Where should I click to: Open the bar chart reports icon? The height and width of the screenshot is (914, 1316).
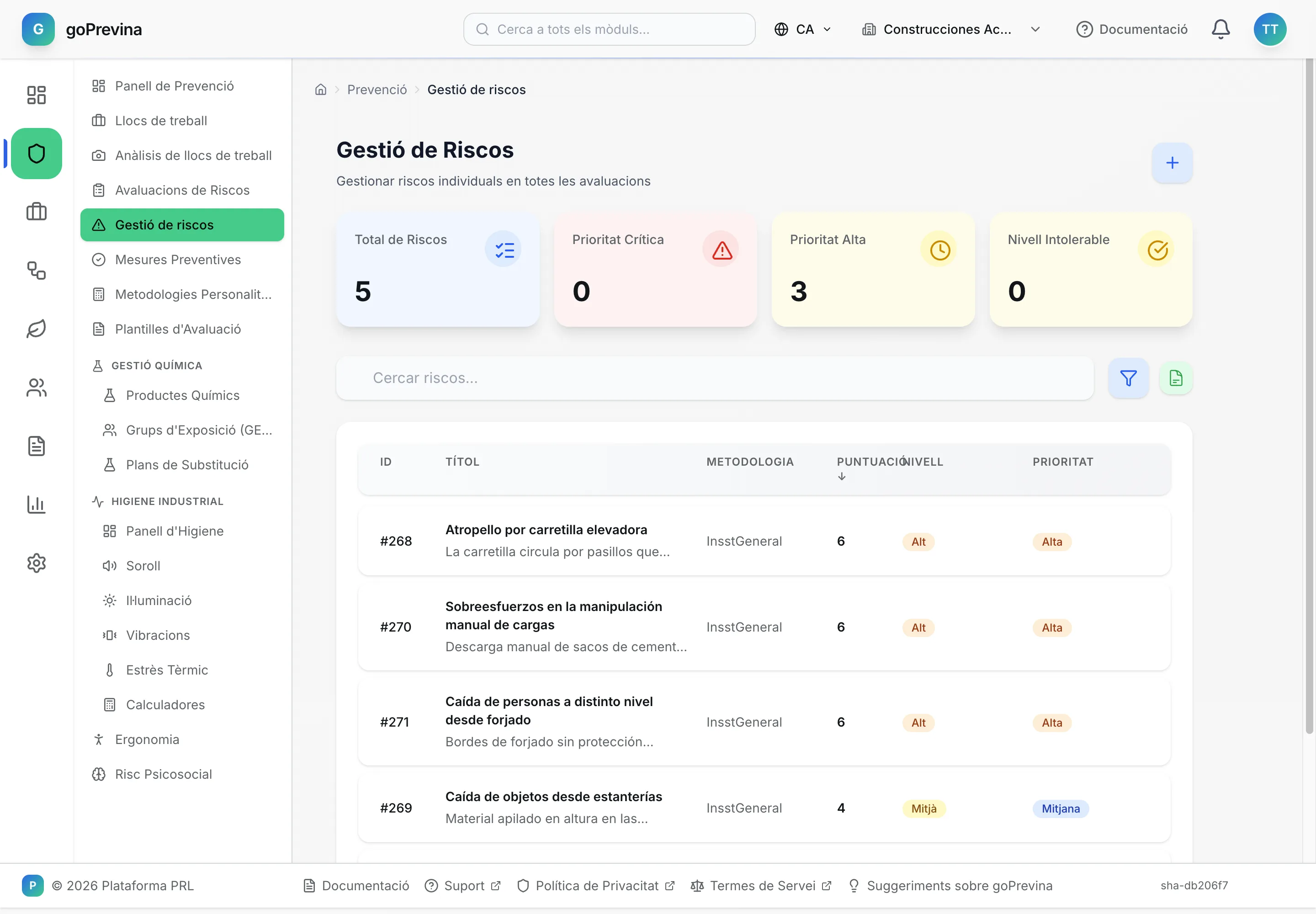click(37, 505)
